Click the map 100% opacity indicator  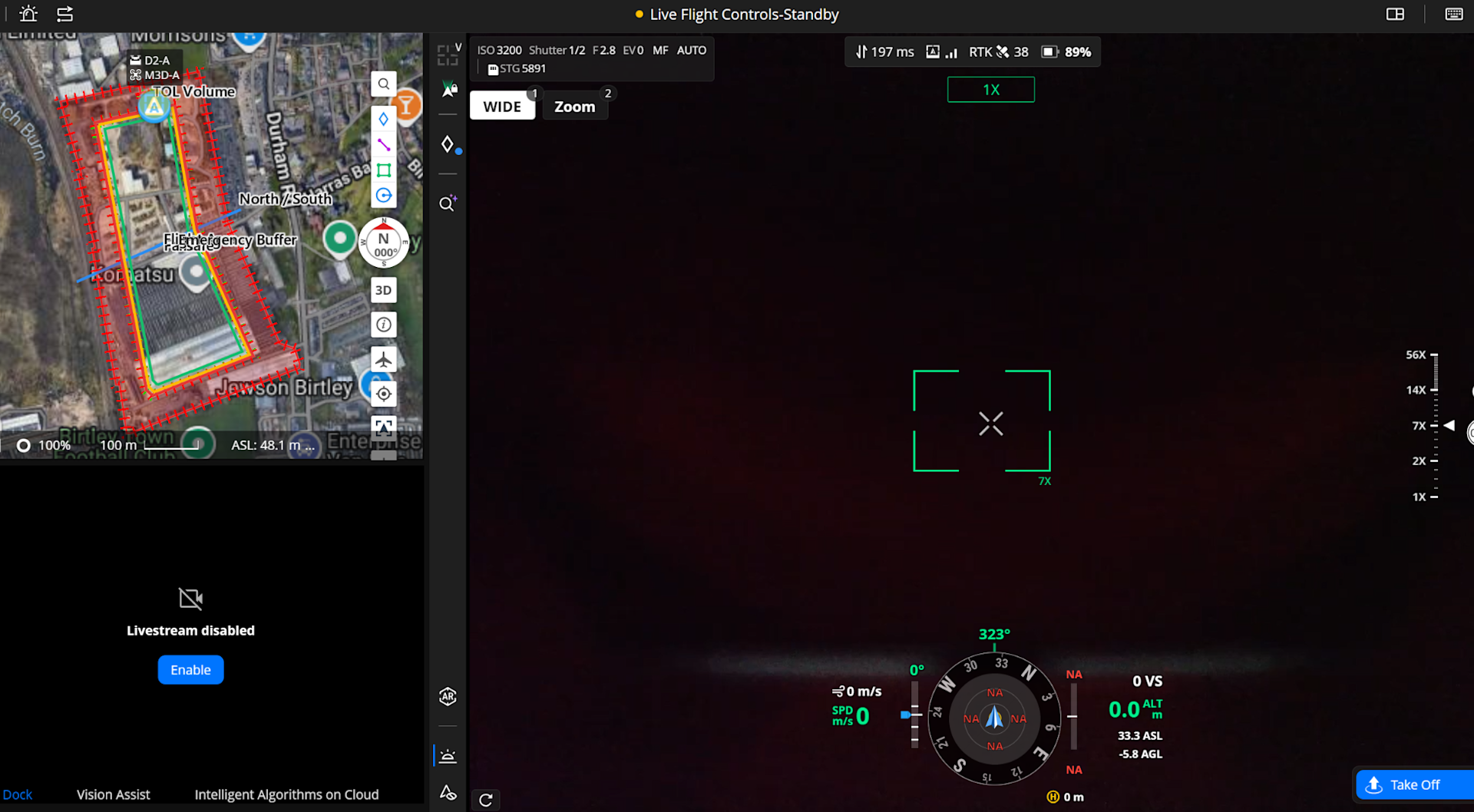point(45,445)
